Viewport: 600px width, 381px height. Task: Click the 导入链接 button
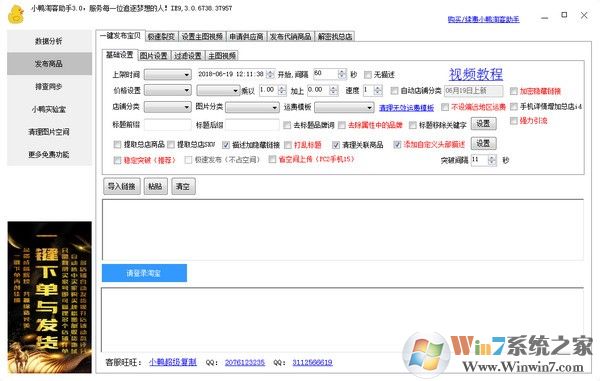pyautogui.click(x=122, y=187)
